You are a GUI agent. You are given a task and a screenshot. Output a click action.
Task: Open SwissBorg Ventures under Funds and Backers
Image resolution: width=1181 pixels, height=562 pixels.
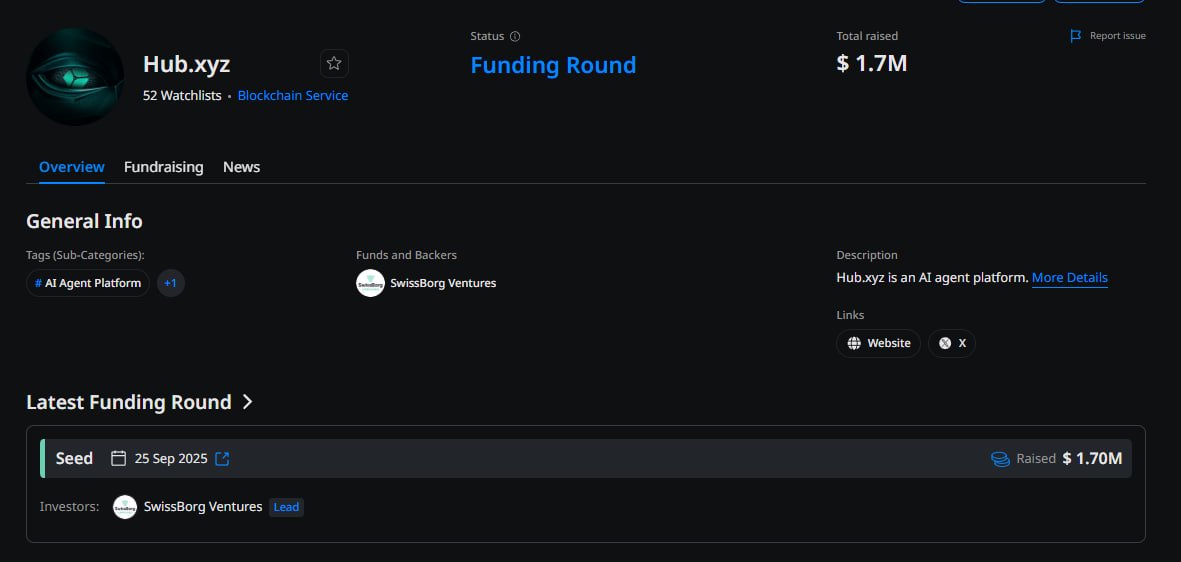coord(443,283)
